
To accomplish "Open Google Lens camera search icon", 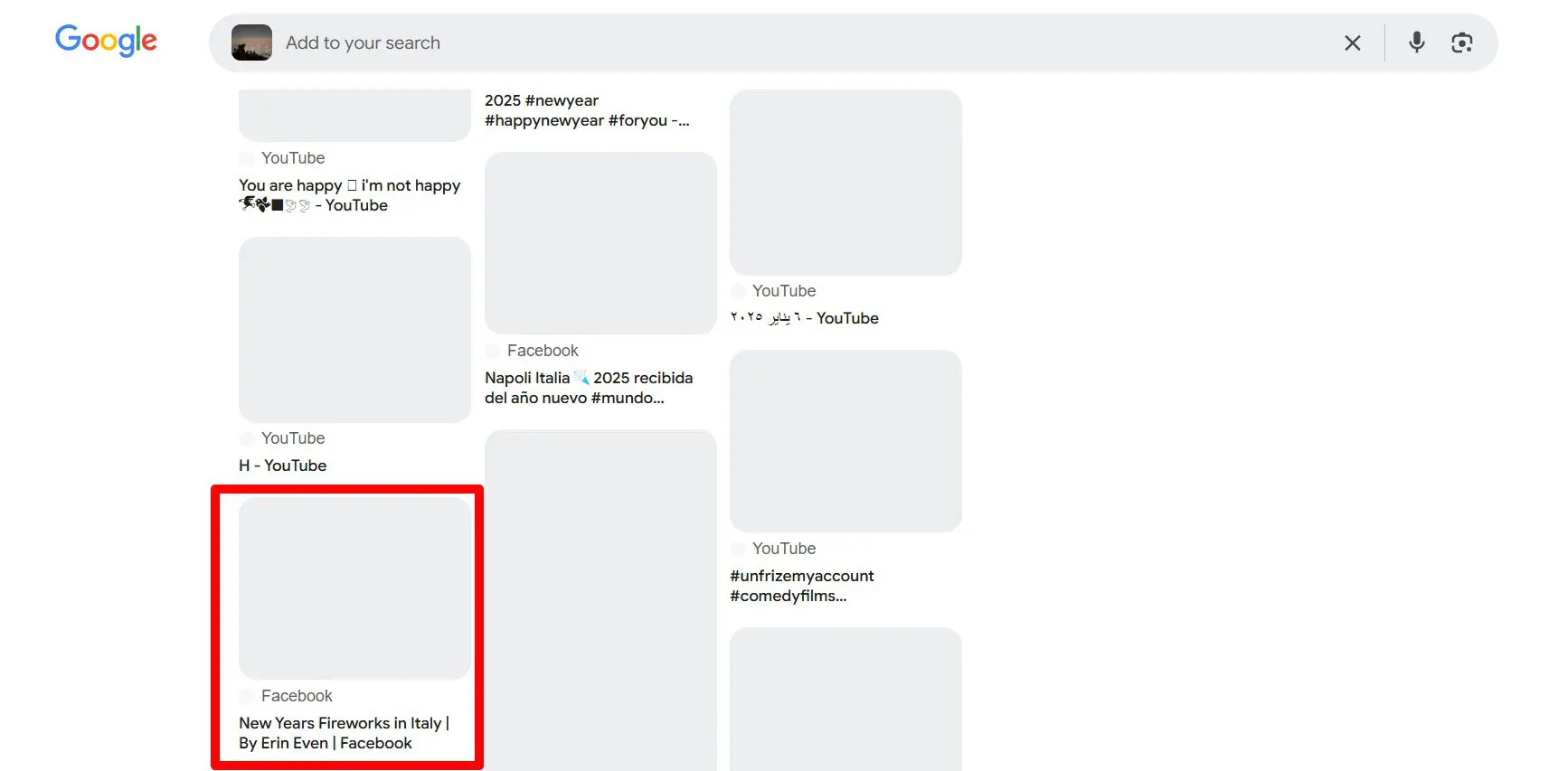I will pos(1461,42).
